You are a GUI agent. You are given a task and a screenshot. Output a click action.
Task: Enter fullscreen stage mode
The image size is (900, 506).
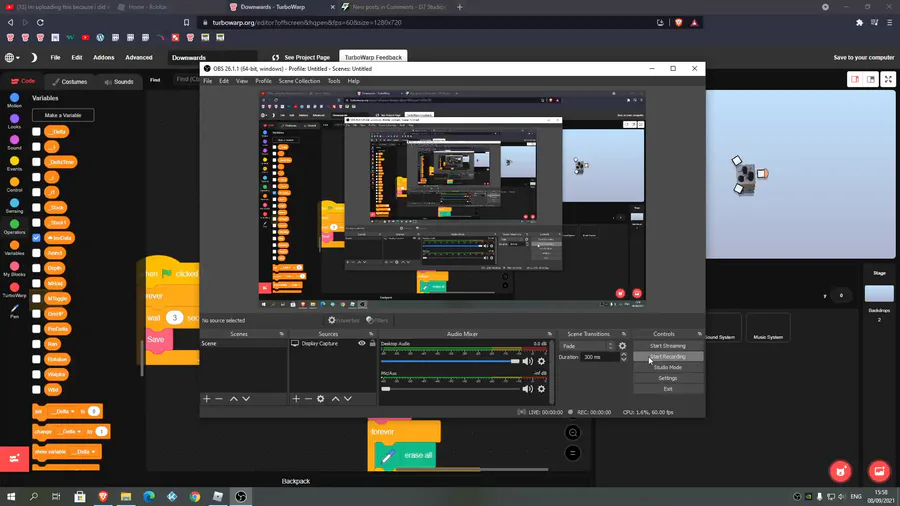click(x=888, y=79)
